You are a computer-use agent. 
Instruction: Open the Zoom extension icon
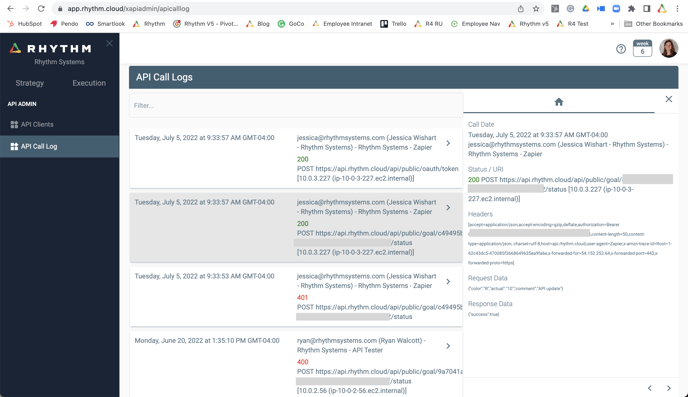coord(616,8)
